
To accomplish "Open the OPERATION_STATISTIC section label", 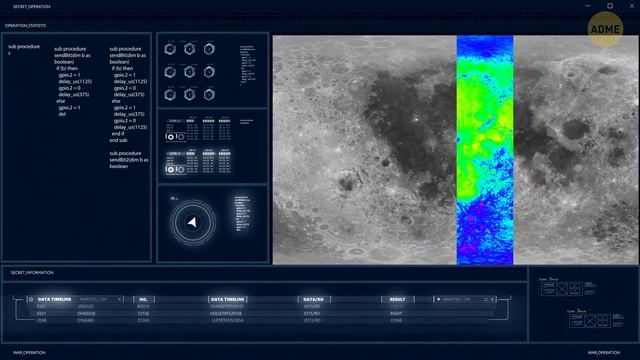I will coord(26,26).
